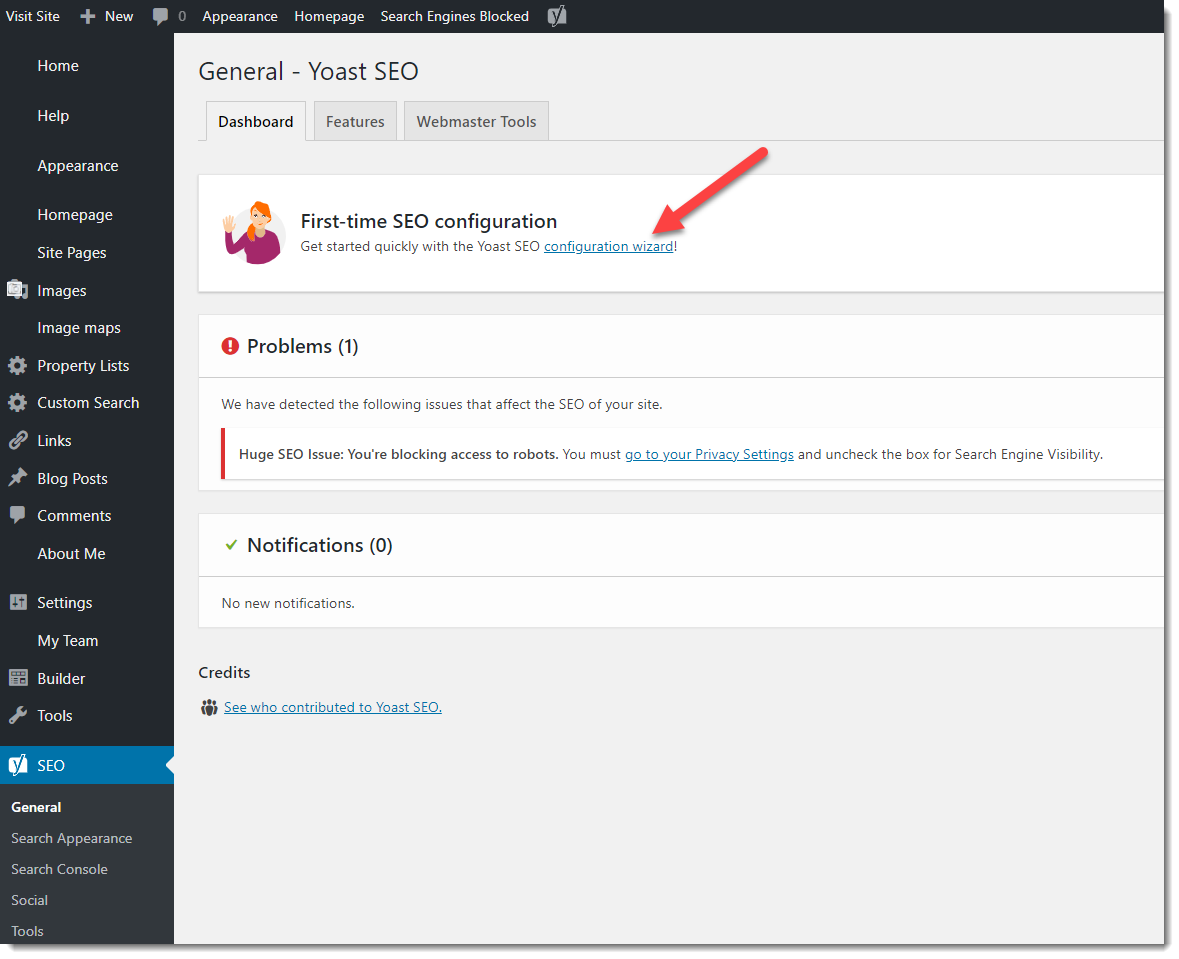1179x959 pixels.
Task: Click the Tools wrench icon
Action: pos(18,715)
